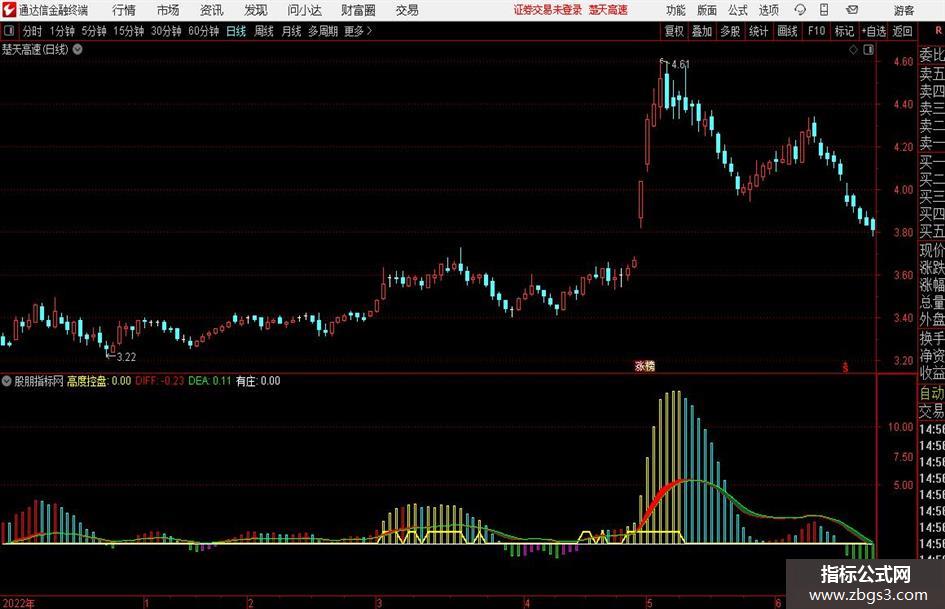Image resolution: width=945 pixels, height=609 pixels.
Task: Click the 涨榜 marker on the chart
Action: [x=645, y=366]
